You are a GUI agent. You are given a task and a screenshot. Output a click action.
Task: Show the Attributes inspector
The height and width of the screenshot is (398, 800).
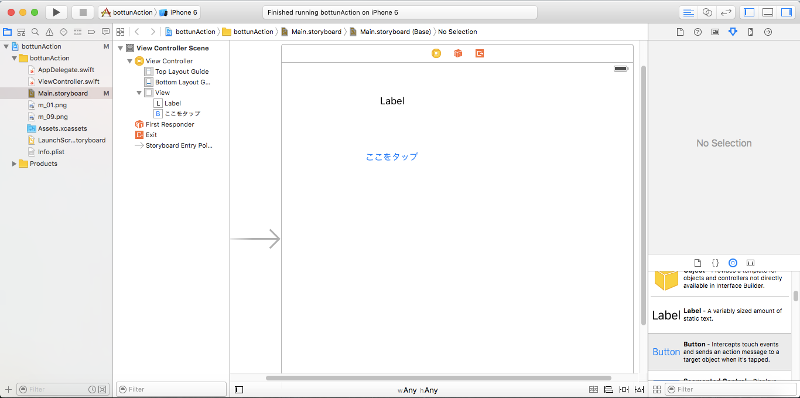733,32
